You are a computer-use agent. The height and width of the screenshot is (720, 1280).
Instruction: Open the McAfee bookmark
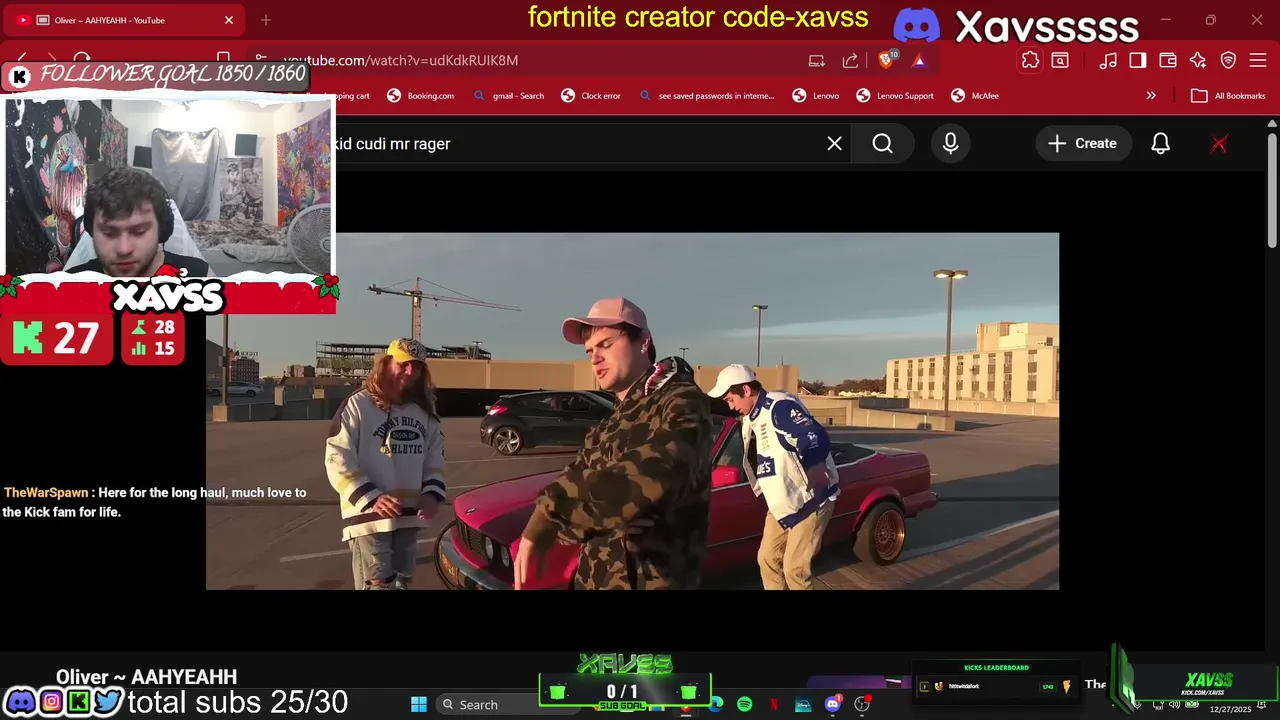click(x=975, y=96)
